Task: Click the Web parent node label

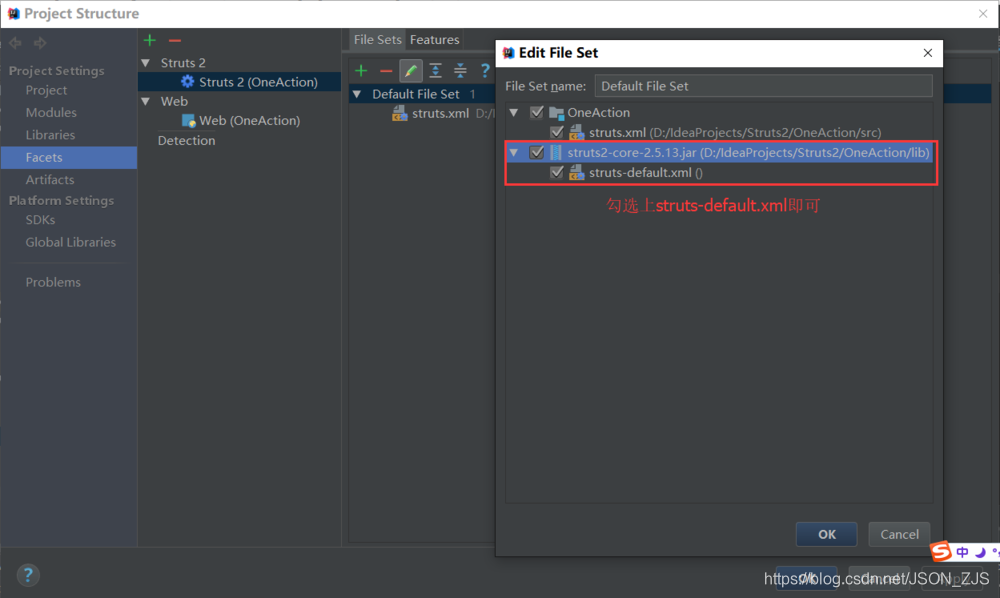Action: [x=174, y=101]
